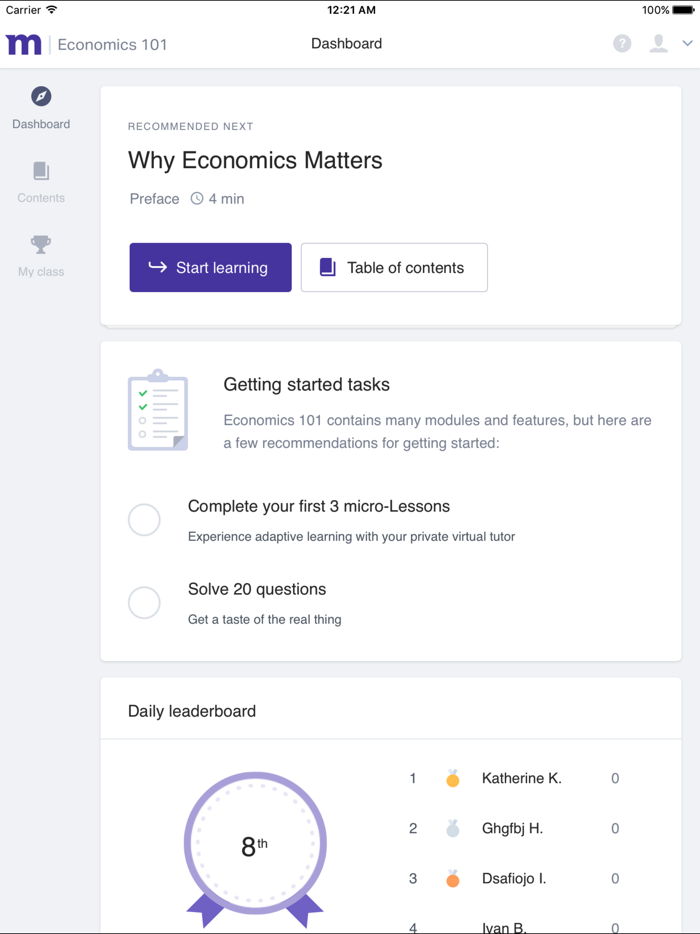Expand the account dropdown chevron in header
The height and width of the screenshot is (934, 700).
[x=686, y=44]
